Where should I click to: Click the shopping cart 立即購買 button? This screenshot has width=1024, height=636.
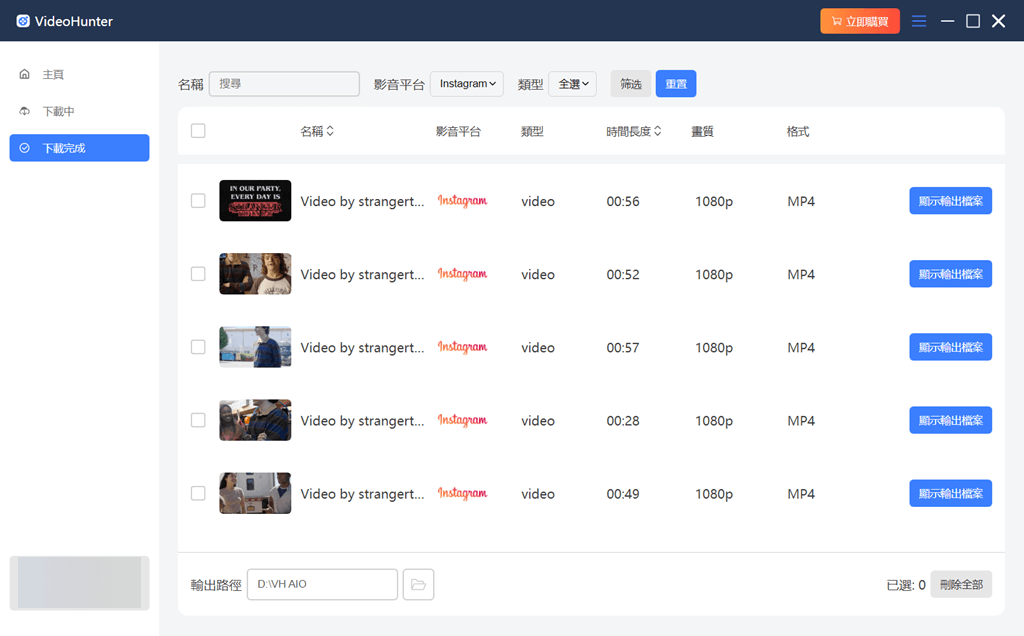tap(860, 21)
